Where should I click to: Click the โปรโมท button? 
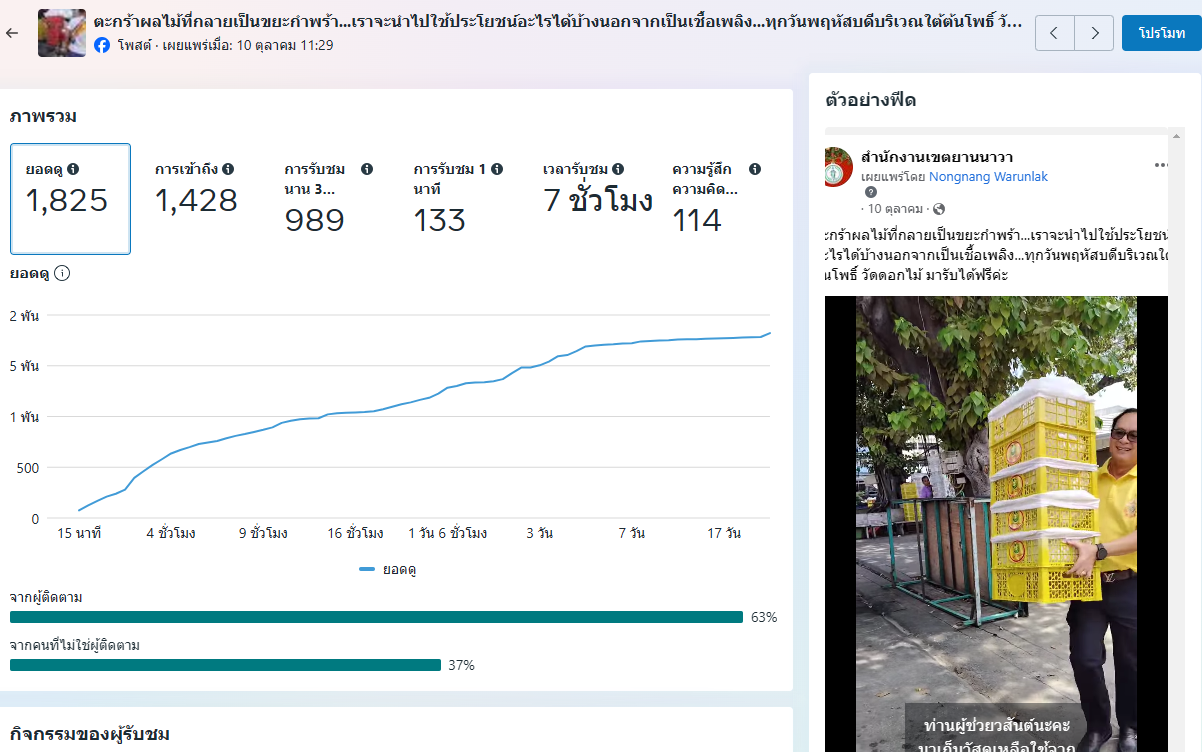(1161, 33)
